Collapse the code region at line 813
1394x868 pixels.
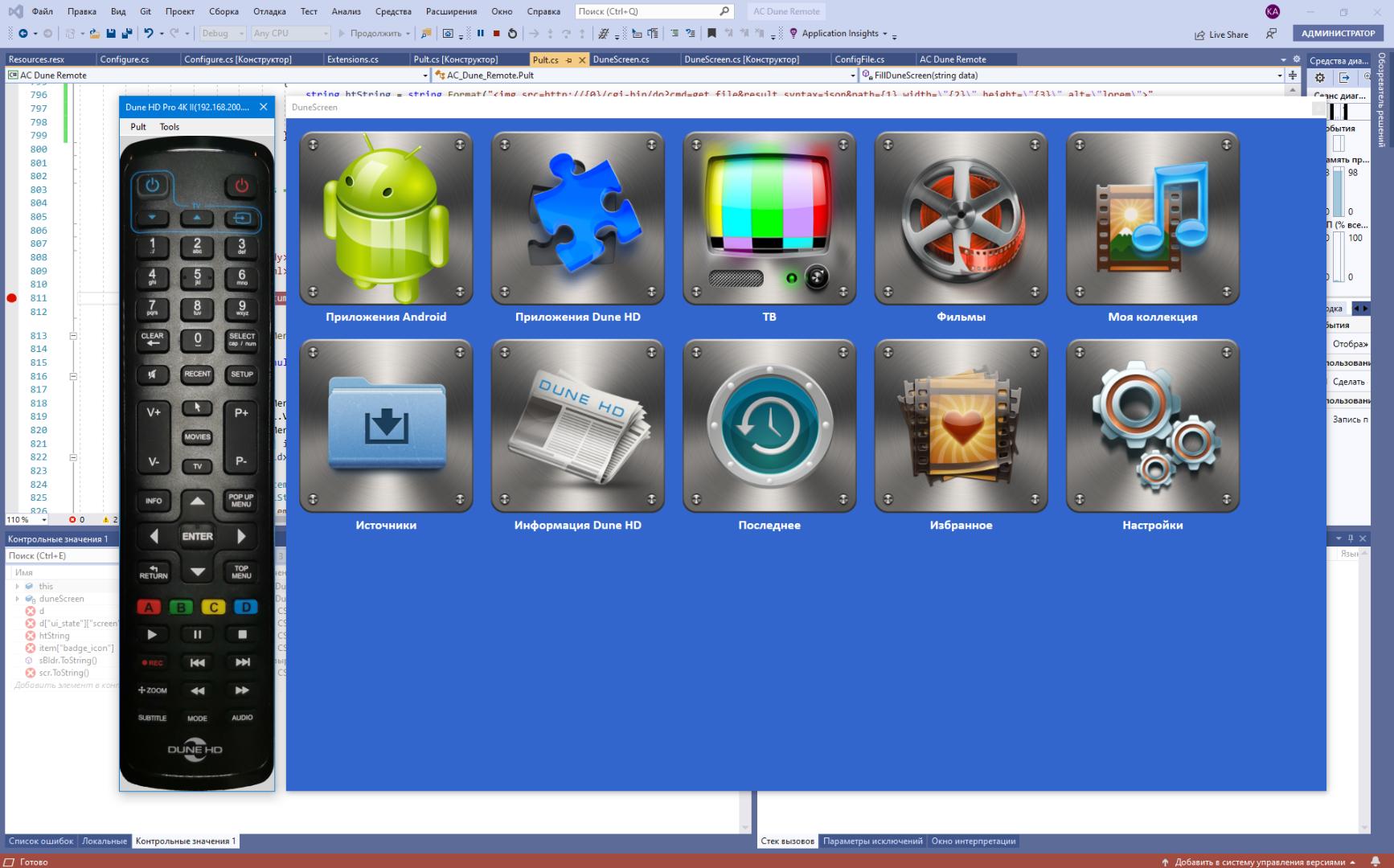[73, 336]
